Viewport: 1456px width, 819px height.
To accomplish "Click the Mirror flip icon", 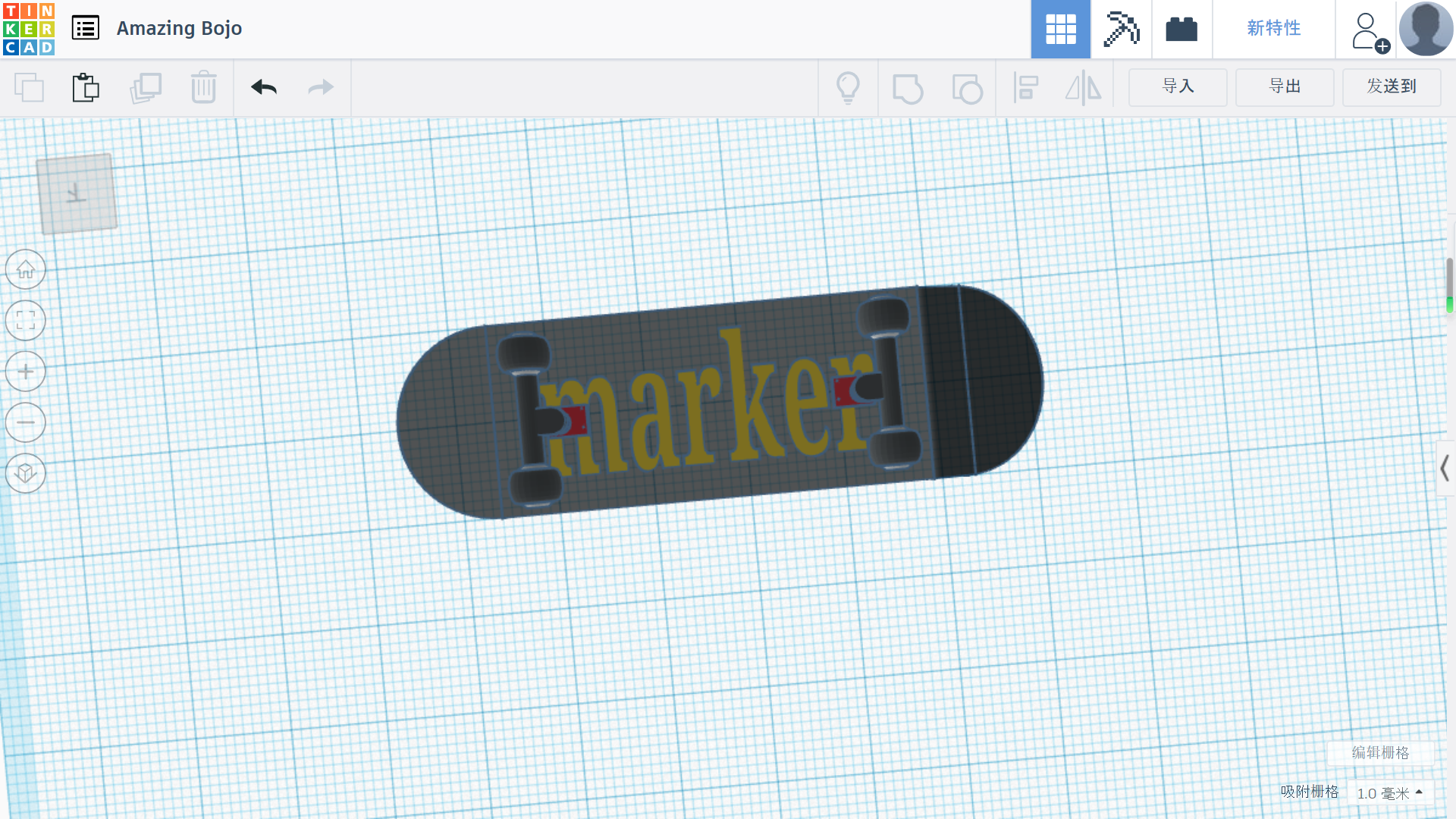I will [1084, 88].
